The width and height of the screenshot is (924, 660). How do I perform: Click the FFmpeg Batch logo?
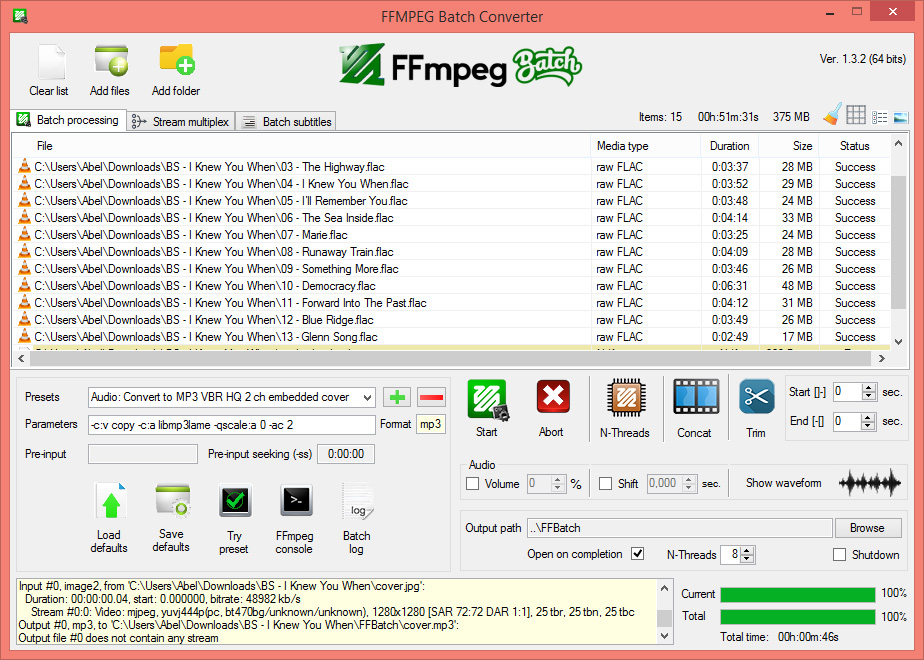[x=461, y=65]
